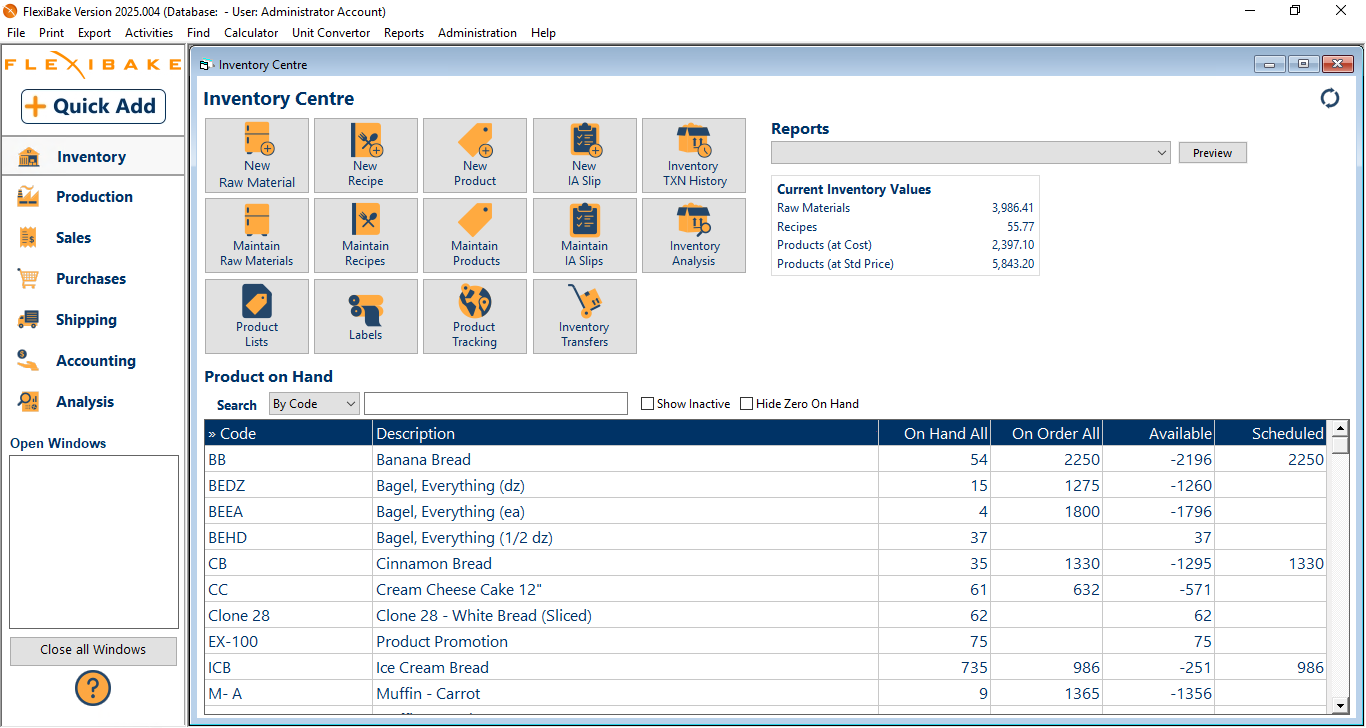The height and width of the screenshot is (728, 1366).
Task: Sort by Available column header
Action: [1158, 433]
